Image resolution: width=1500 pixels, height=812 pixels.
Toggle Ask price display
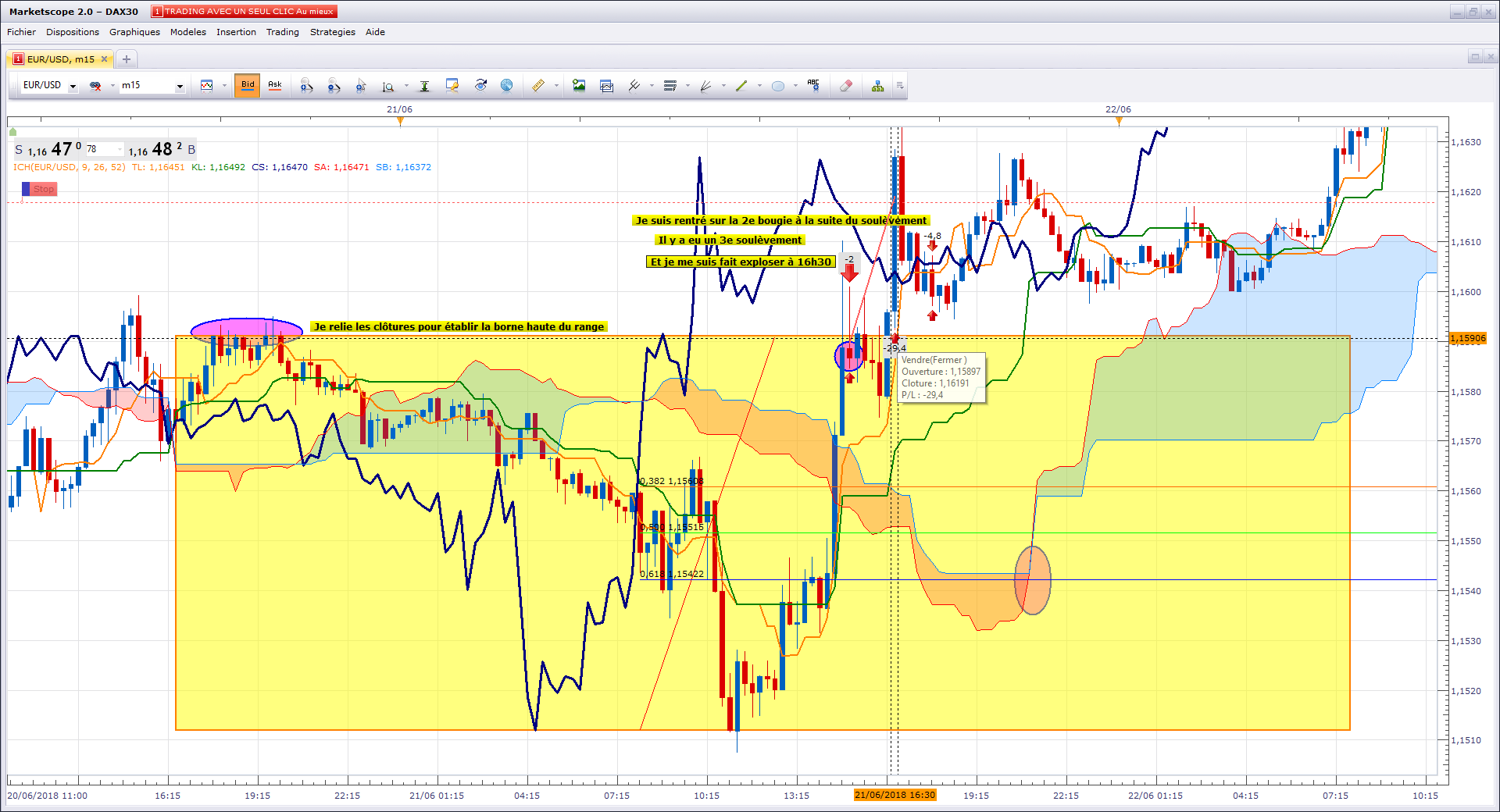[275, 85]
